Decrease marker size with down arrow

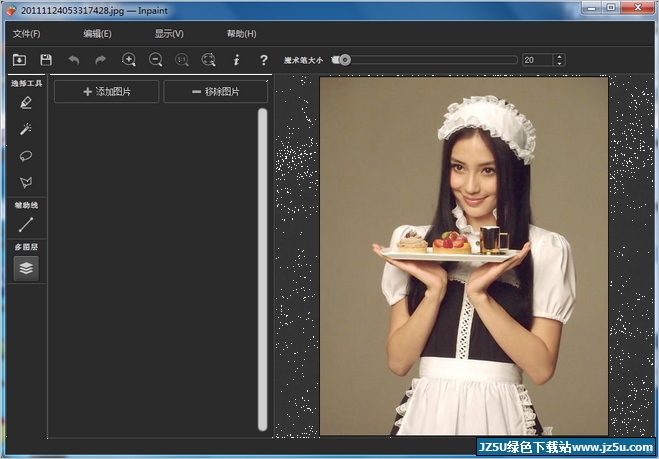[x=559, y=63]
